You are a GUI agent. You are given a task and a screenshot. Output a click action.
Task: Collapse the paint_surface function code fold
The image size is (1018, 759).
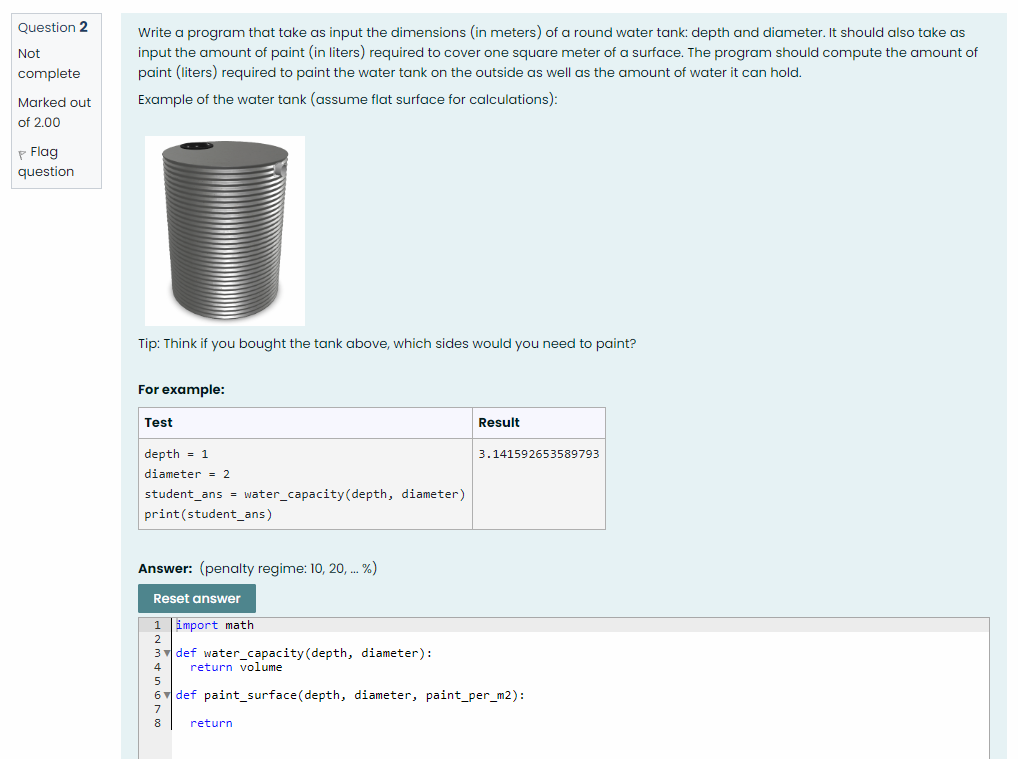(x=167, y=694)
